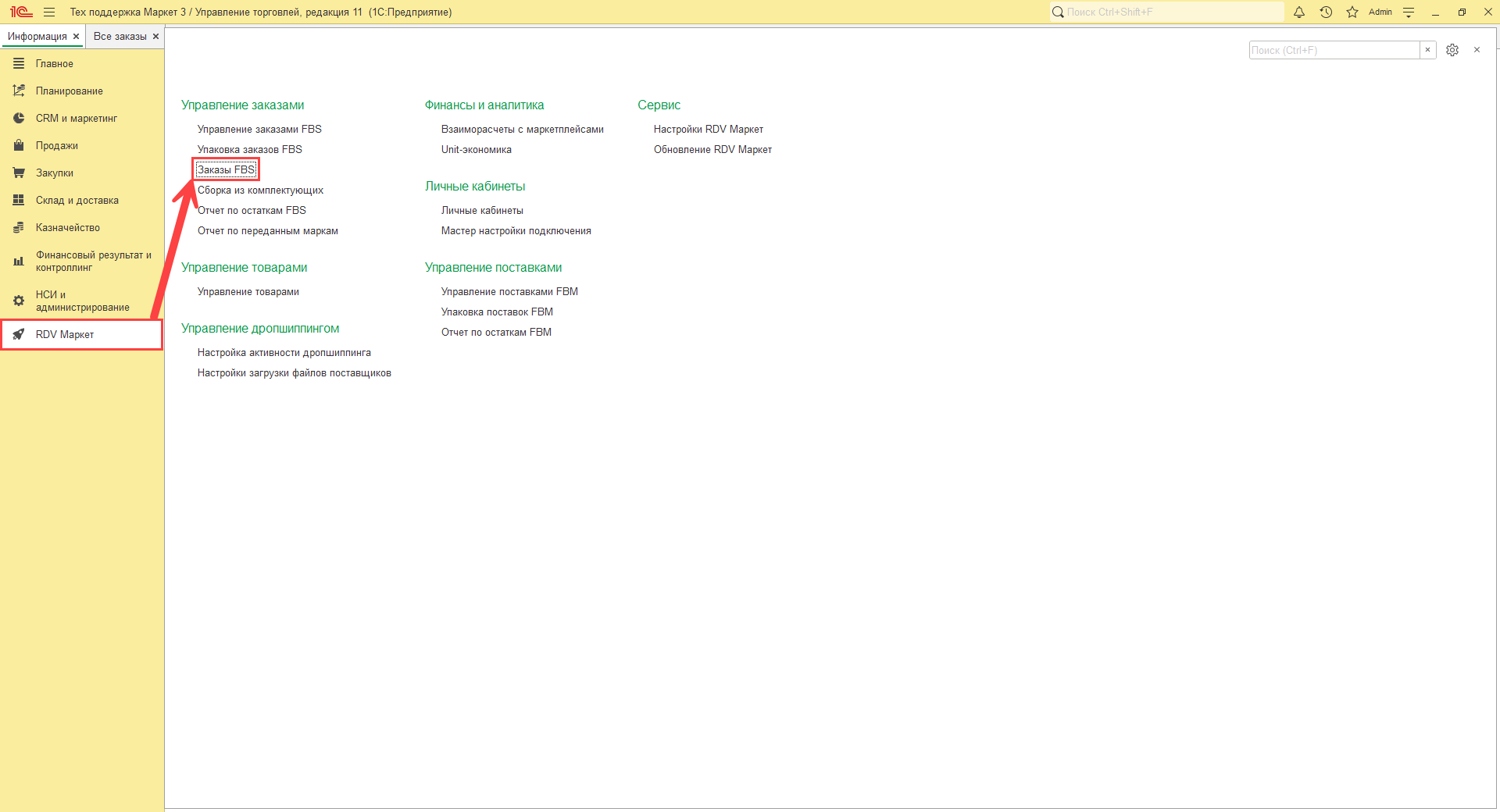Image resolution: width=1500 pixels, height=812 pixels.
Task: Open Управление поставками FBM
Action: pyautogui.click(x=509, y=291)
